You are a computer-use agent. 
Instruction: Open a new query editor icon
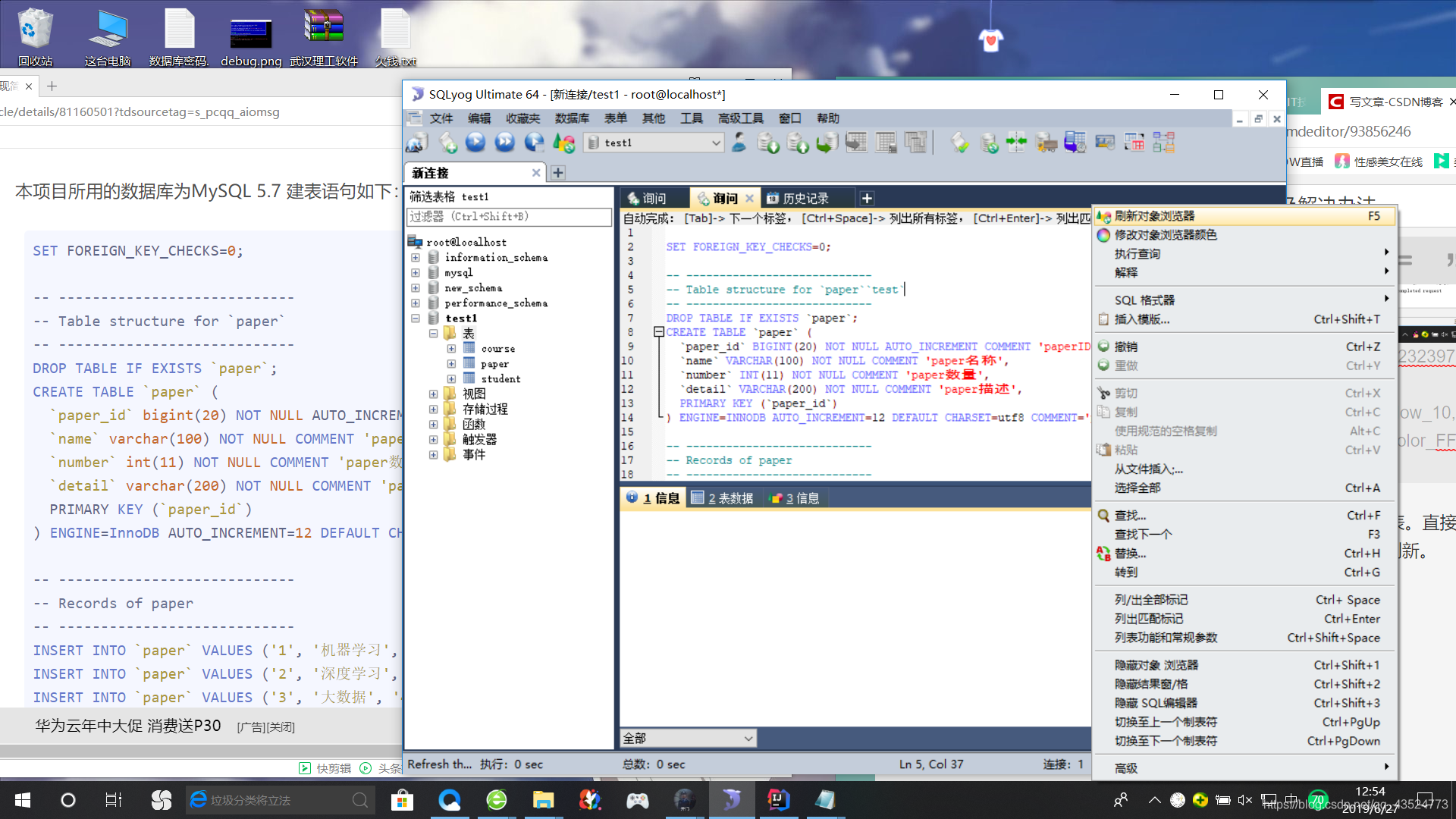[447, 143]
